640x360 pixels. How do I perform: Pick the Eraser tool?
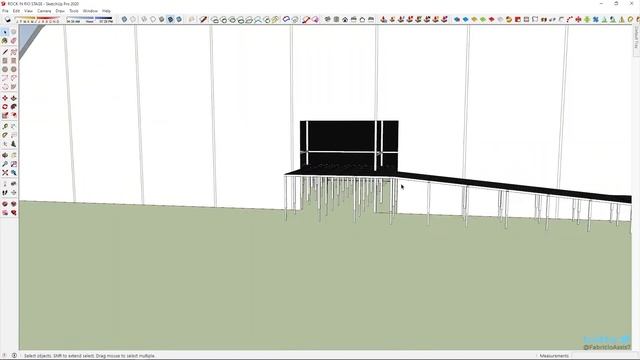point(13,41)
